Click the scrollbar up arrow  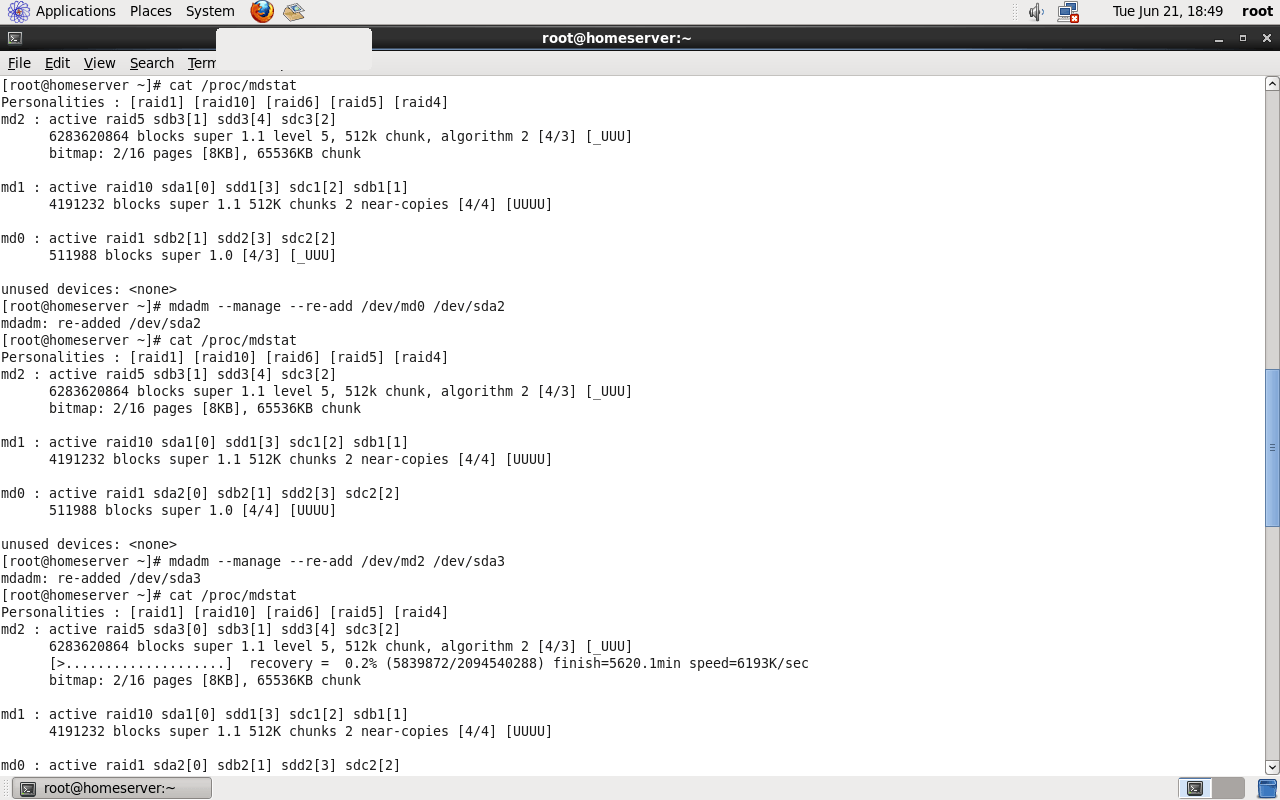(1272, 84)
